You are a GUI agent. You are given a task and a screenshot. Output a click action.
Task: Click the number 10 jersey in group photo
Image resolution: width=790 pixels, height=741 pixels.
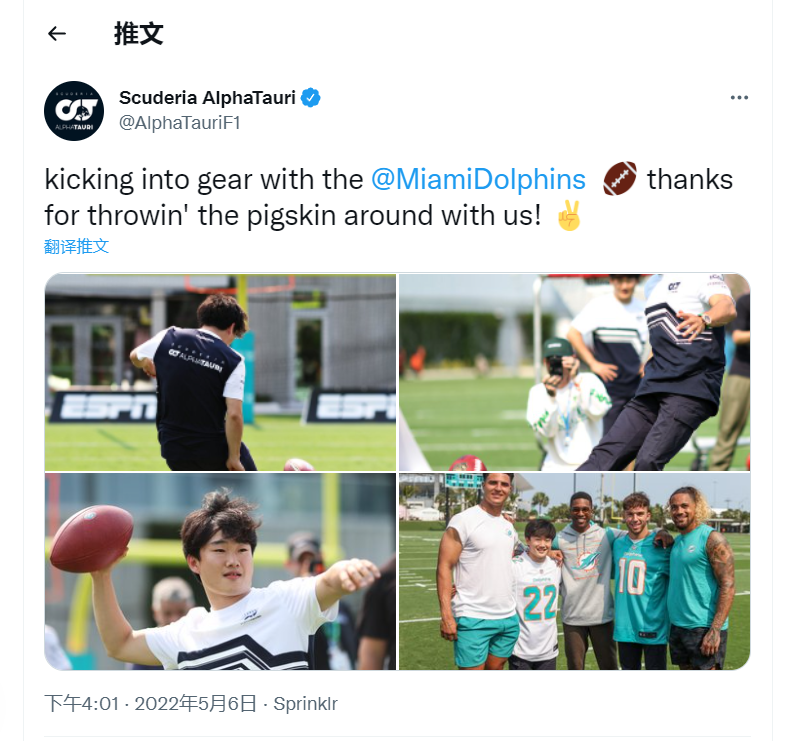coord(641,587)
